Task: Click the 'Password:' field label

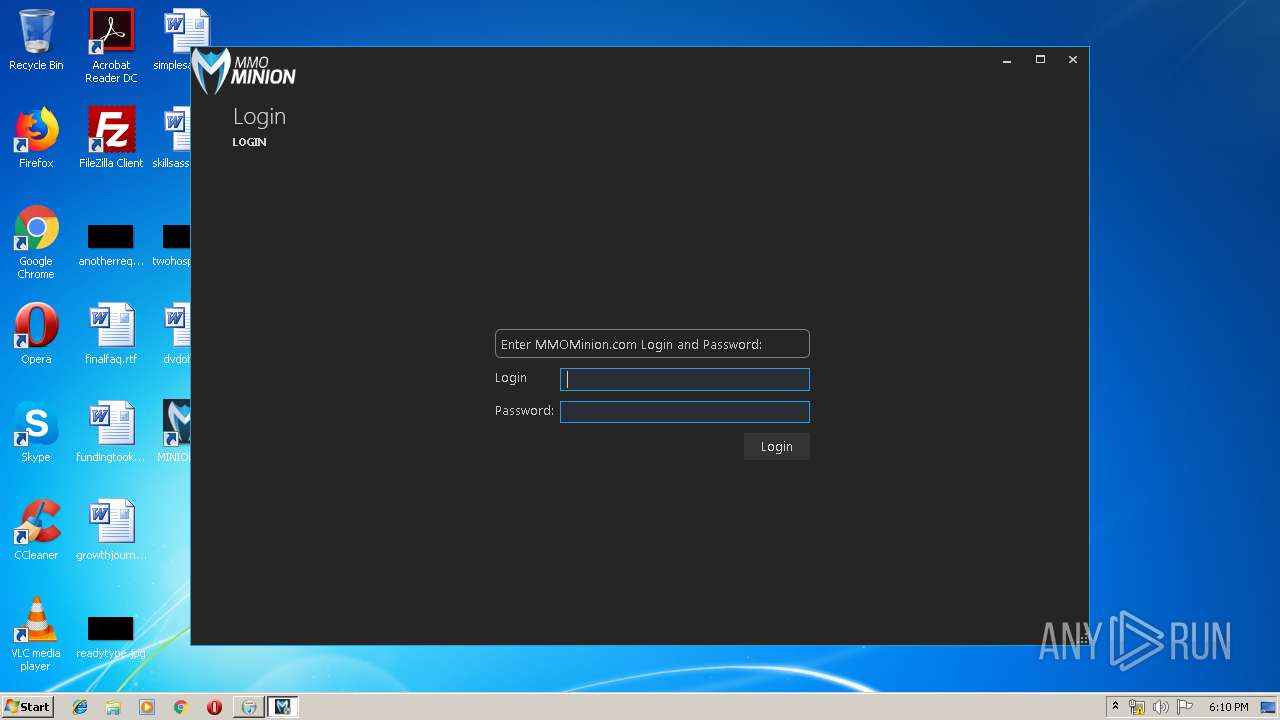Action: click(x=524, y=410)
